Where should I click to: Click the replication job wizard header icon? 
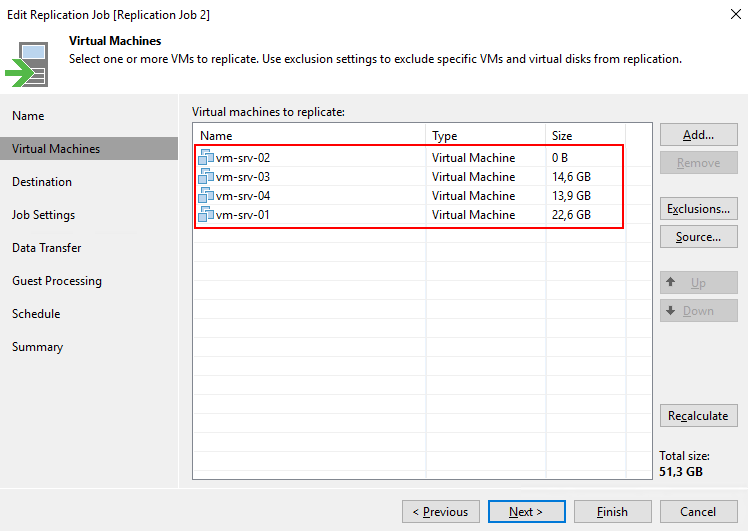click(28, 62)
